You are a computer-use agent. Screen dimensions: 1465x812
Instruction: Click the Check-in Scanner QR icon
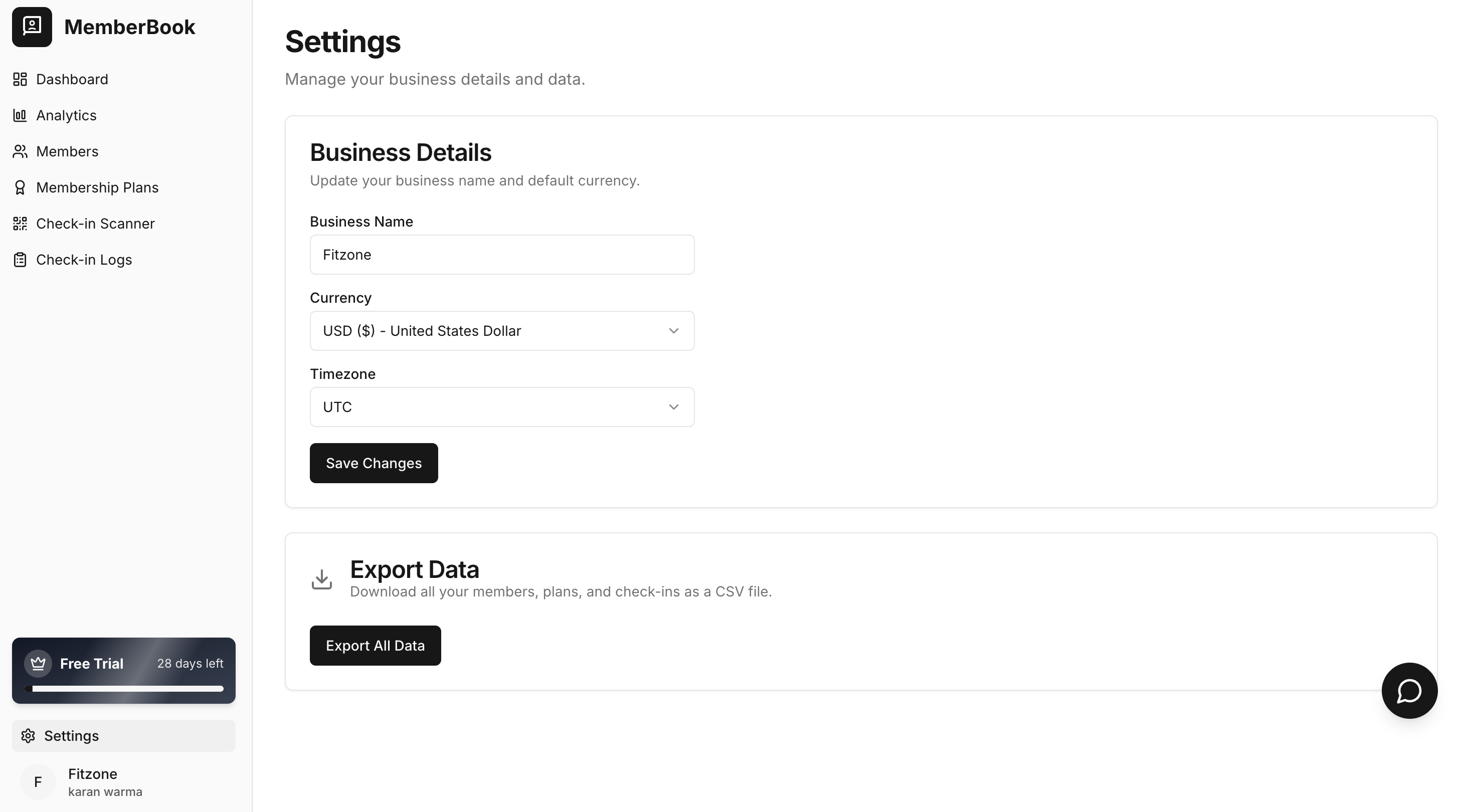coord(20,224)
